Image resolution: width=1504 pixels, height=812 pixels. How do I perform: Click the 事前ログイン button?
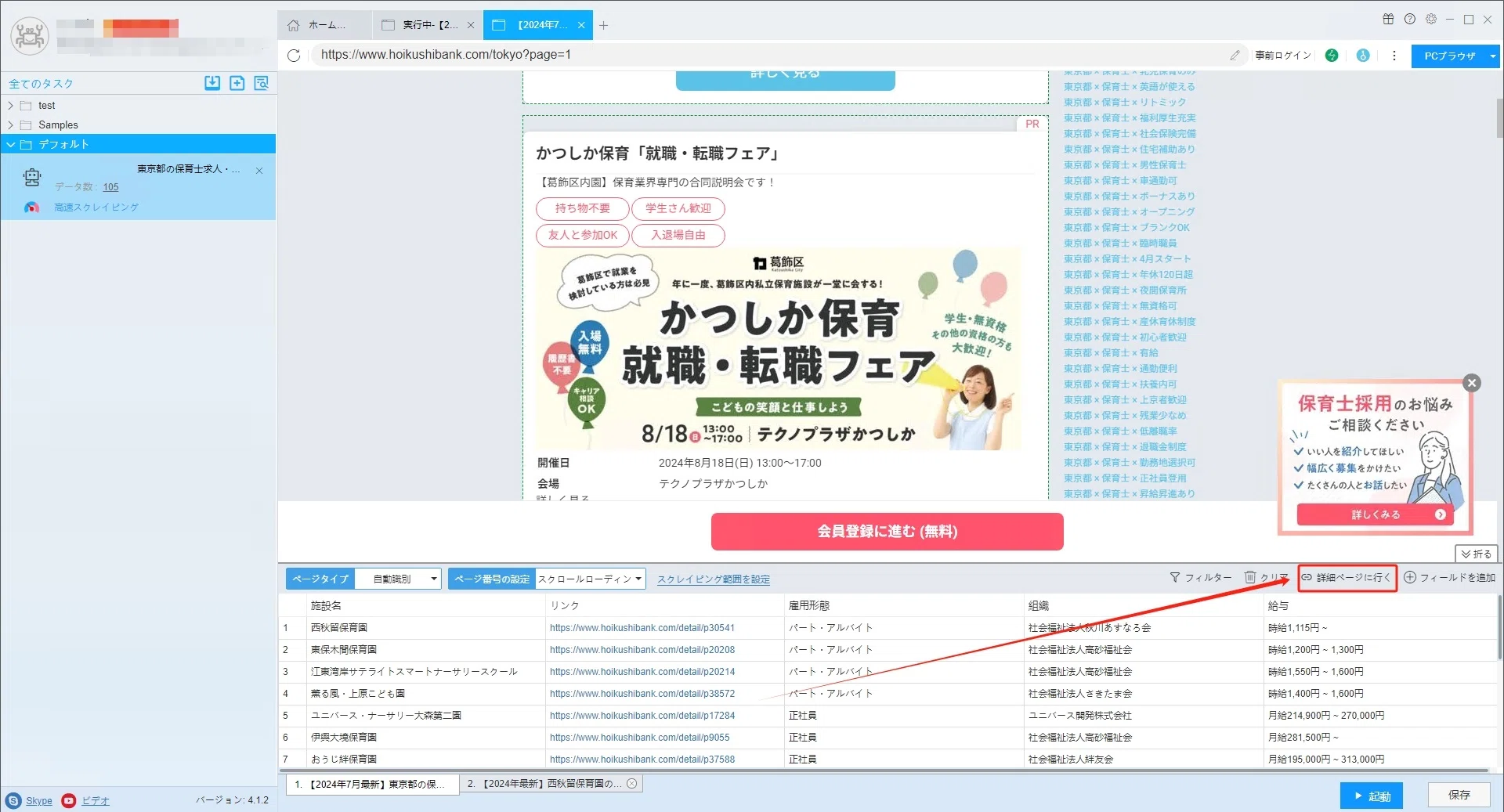click(x=1282, y=56)
